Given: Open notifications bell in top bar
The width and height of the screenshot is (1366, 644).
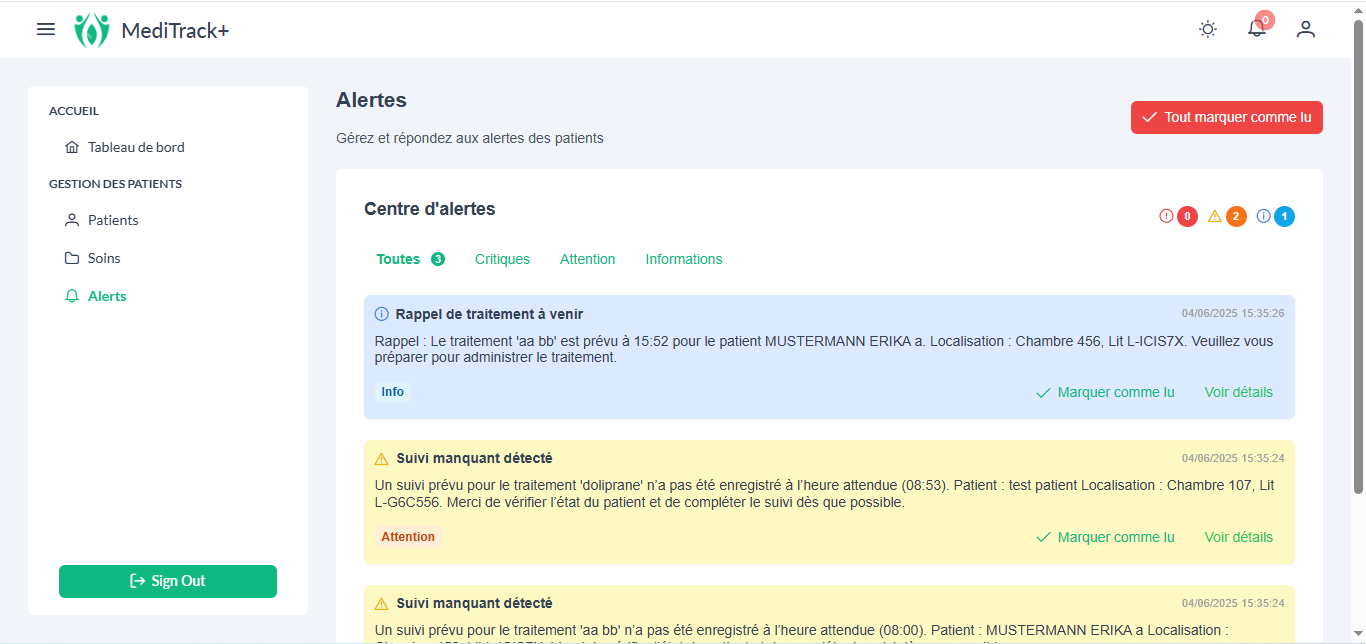Looking at the screenshot, I should pos(1257,30).
